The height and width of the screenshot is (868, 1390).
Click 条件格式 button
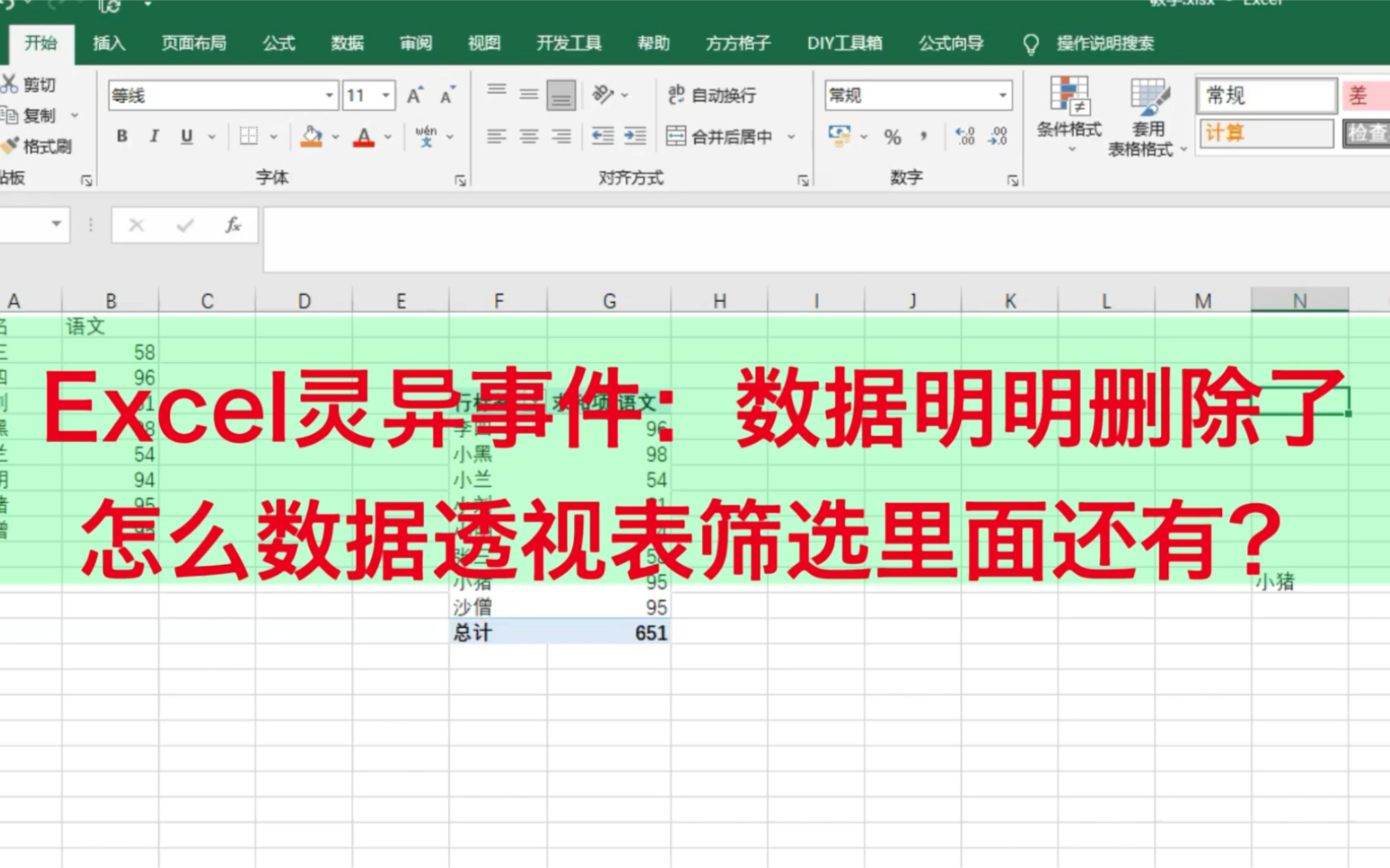pyautogui.click(x=1068, y=115)
